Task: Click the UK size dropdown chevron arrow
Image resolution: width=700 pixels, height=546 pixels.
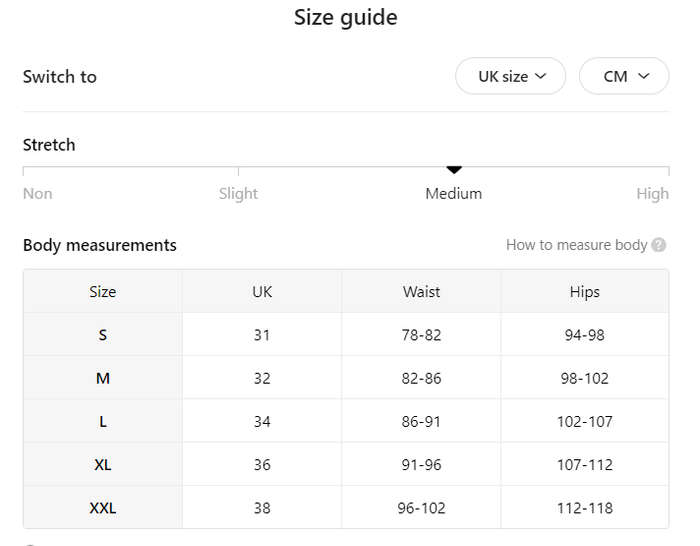Action: pyautogui.click(x=541, y=76)
